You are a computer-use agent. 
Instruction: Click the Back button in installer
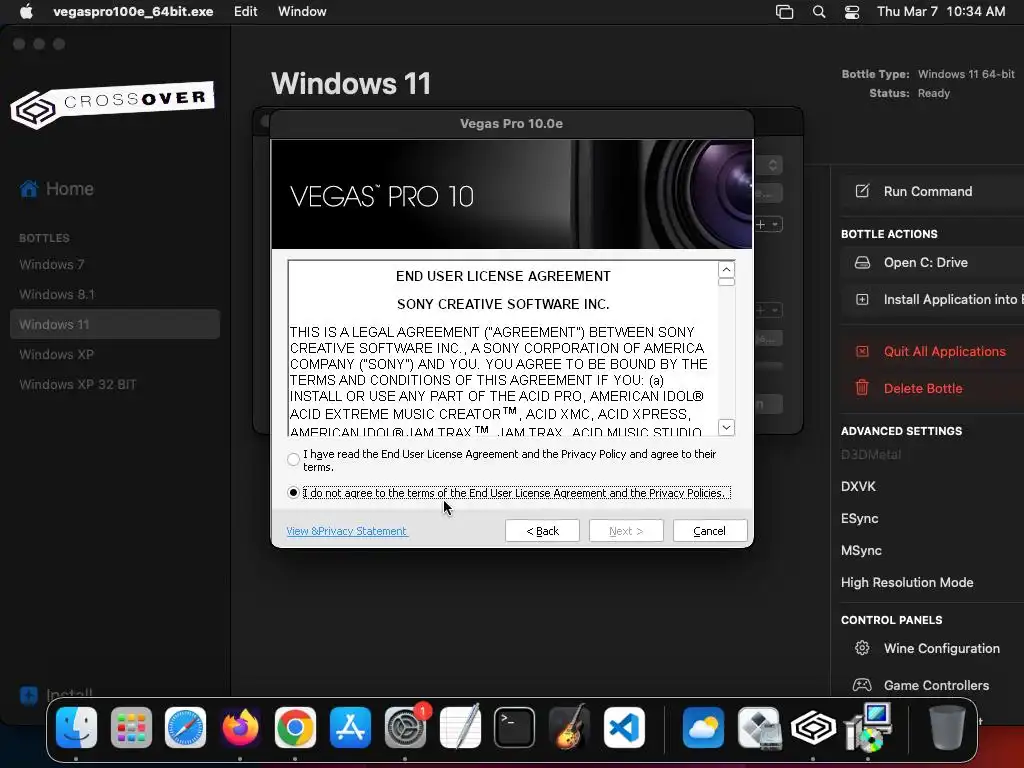[542, 531]
